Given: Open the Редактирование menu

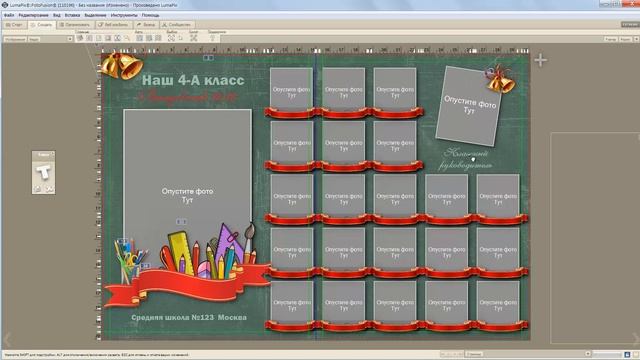Looking at the screenshot, I should coord(33,15).
